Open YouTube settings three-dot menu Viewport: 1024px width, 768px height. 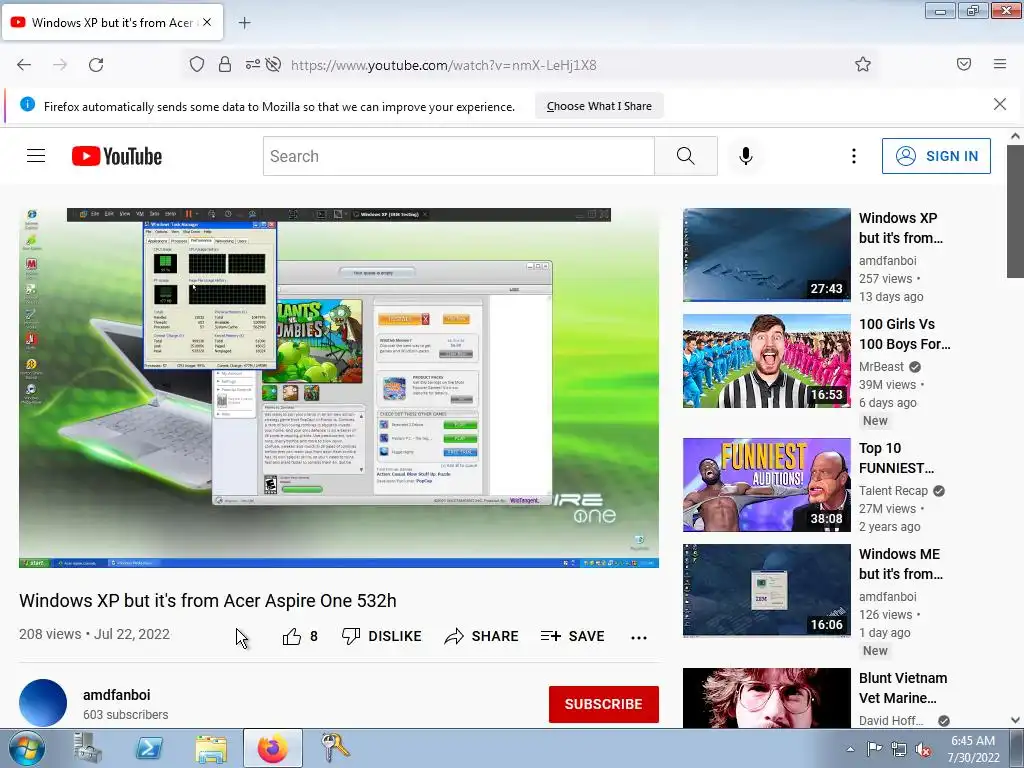click(854, 156)
